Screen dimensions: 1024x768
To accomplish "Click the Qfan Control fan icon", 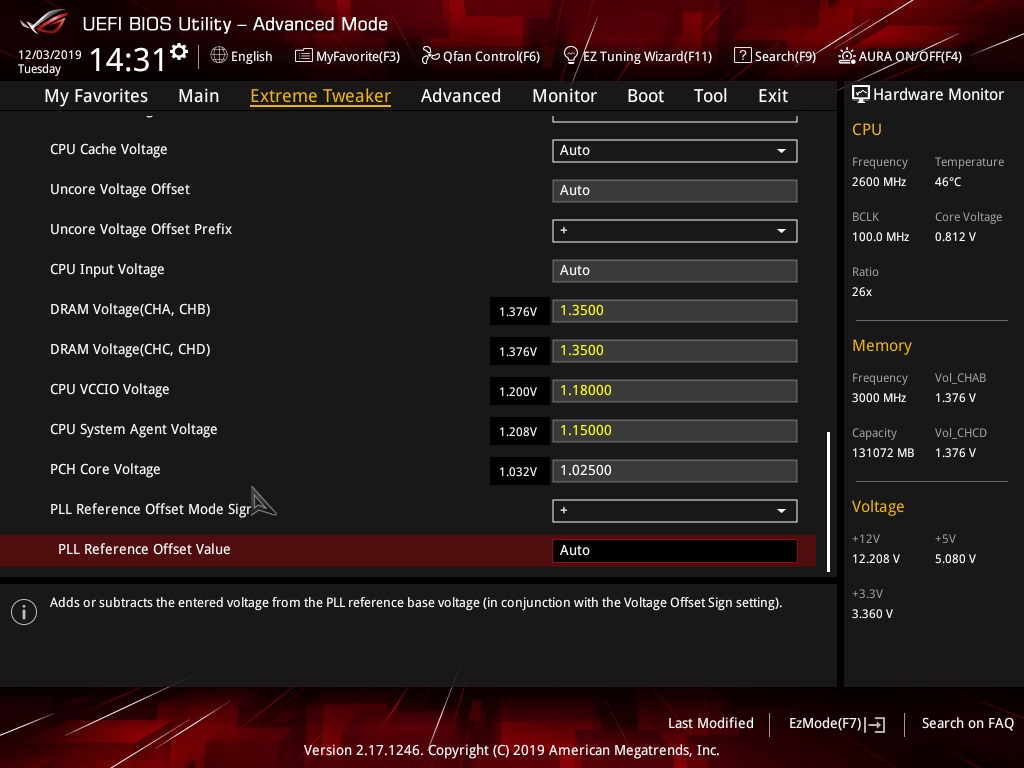I will coord(430,56).
